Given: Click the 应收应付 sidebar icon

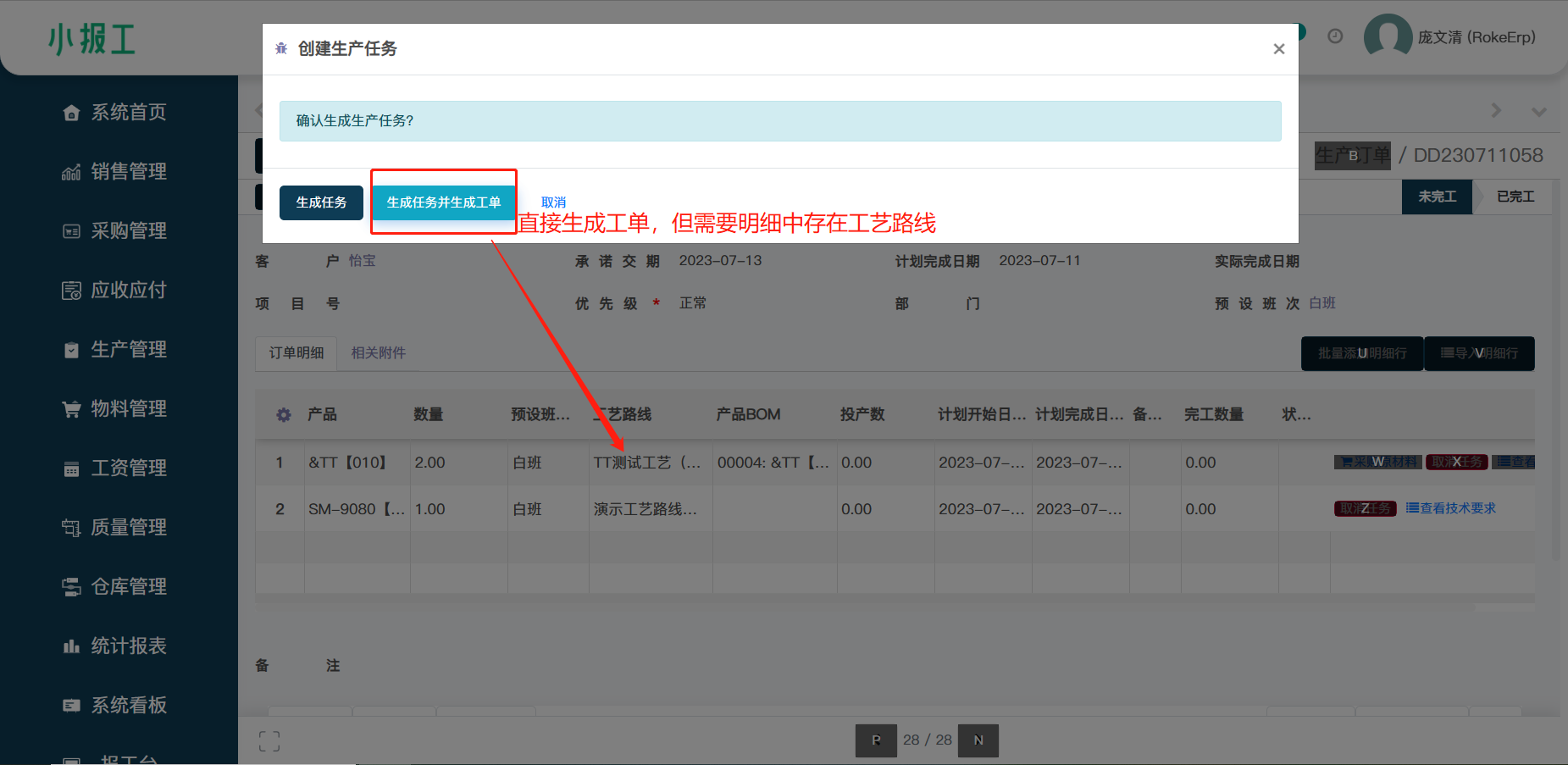Looking at the screenshot, I should (x=71, y=291).
